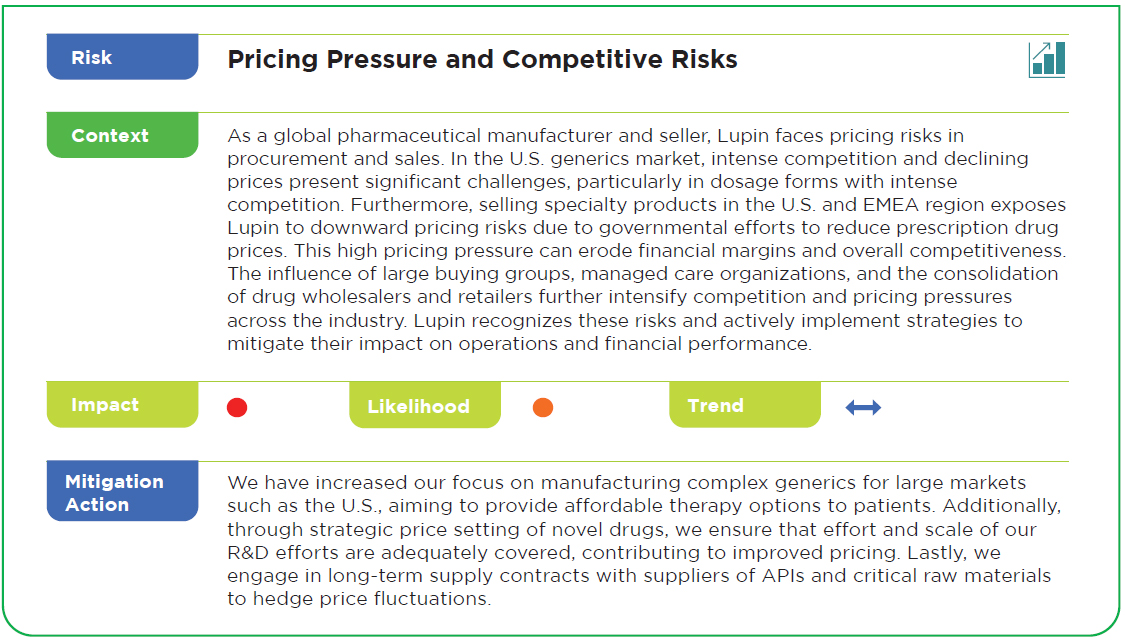1125x644 pixels.
Task: Click the mitigation paragraph starting 'We have increased'
Action: [x=644, y=541]
